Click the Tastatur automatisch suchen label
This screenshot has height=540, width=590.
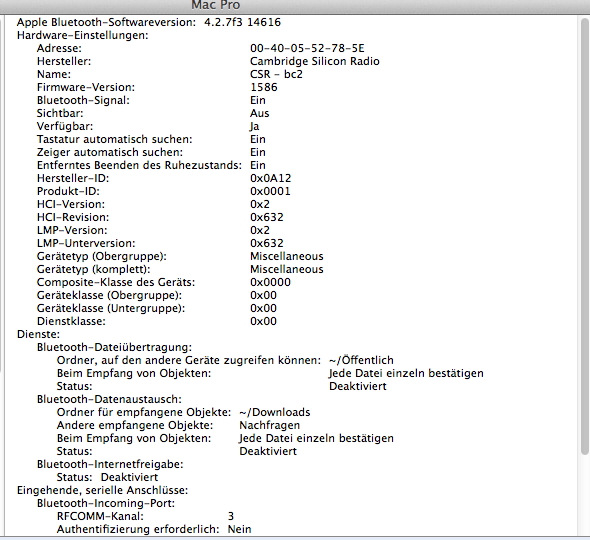[x=114, y=139]
